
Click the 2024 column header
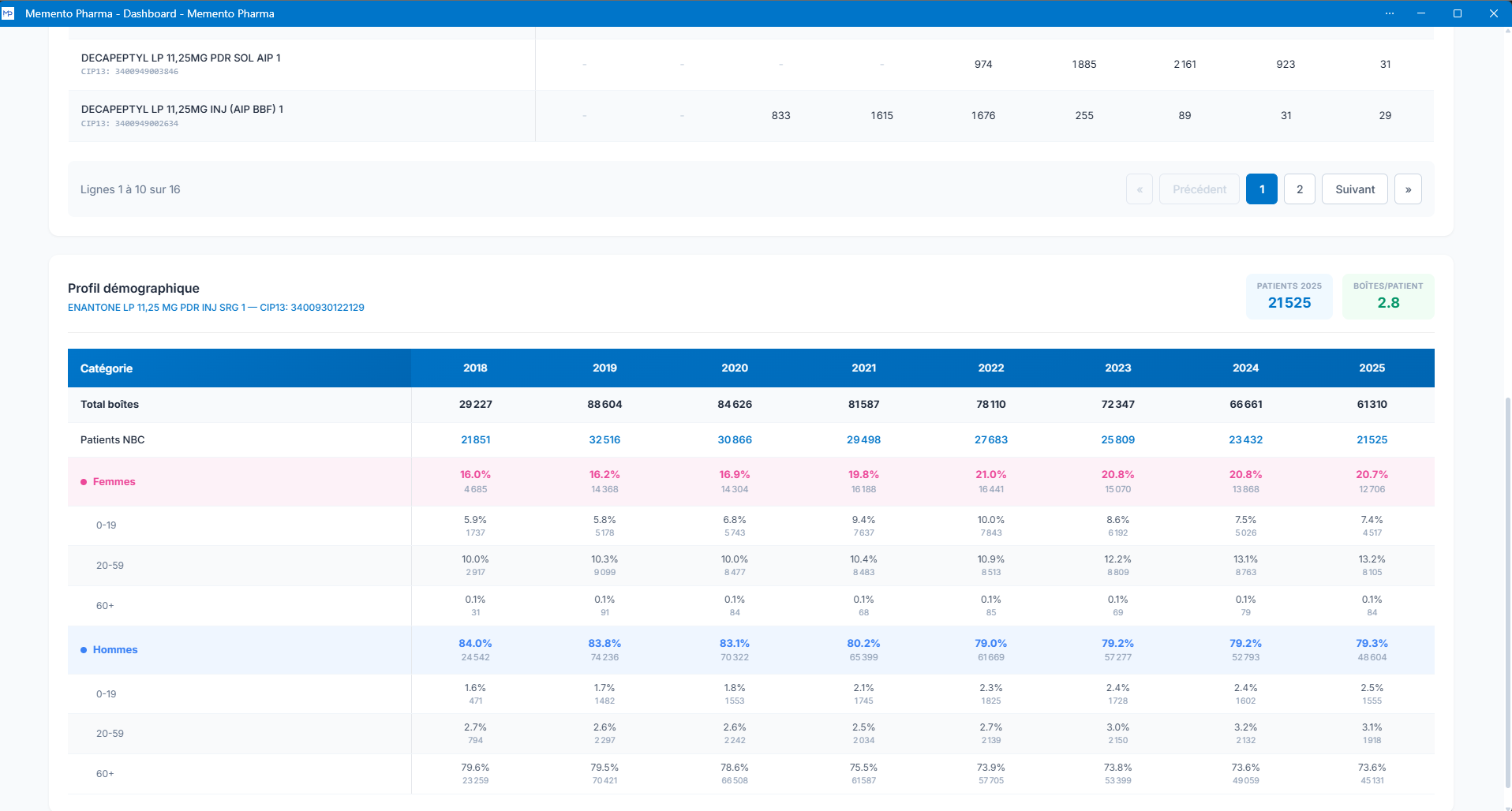click(x=1246, y=368)
